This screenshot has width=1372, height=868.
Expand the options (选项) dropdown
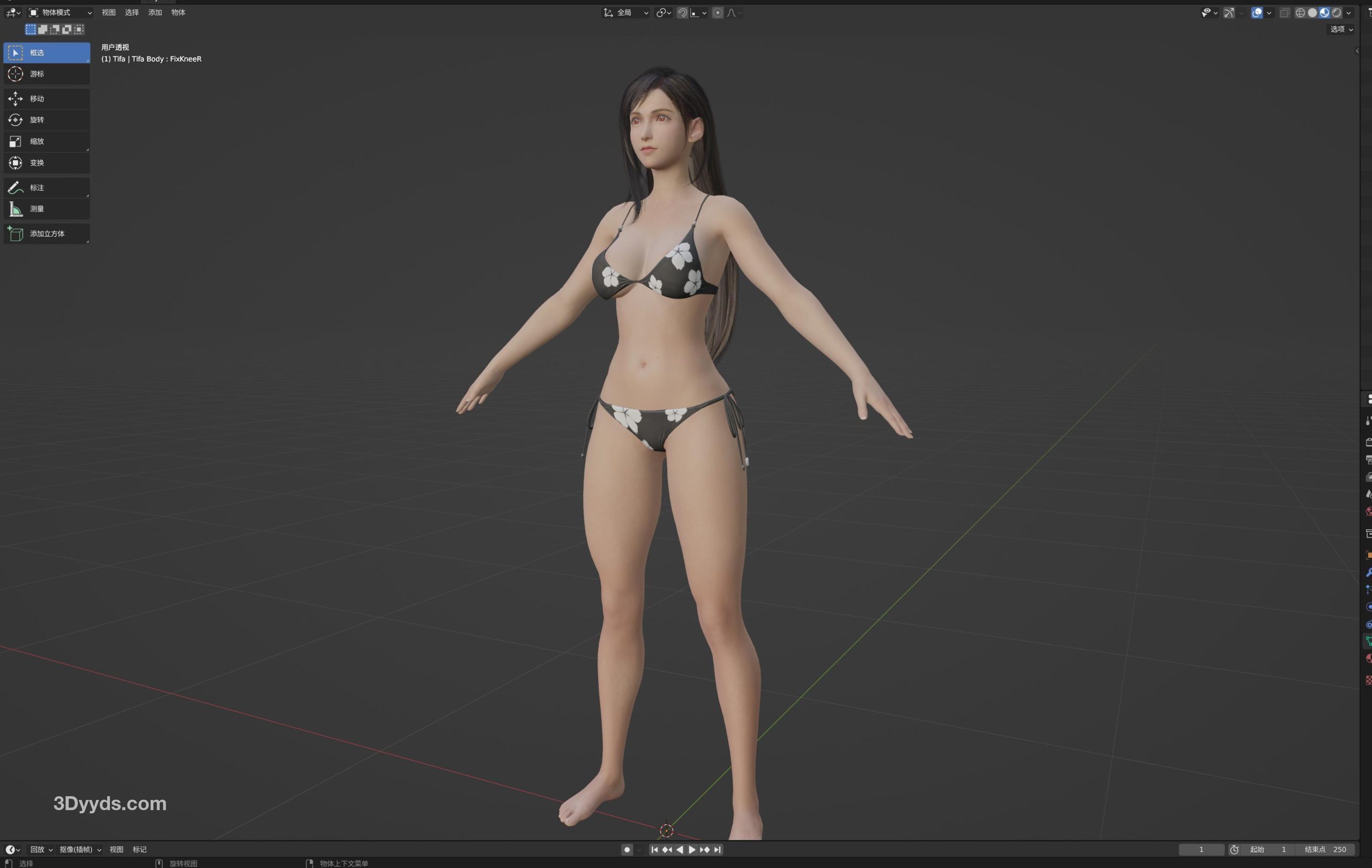(x=1341, y=29)
